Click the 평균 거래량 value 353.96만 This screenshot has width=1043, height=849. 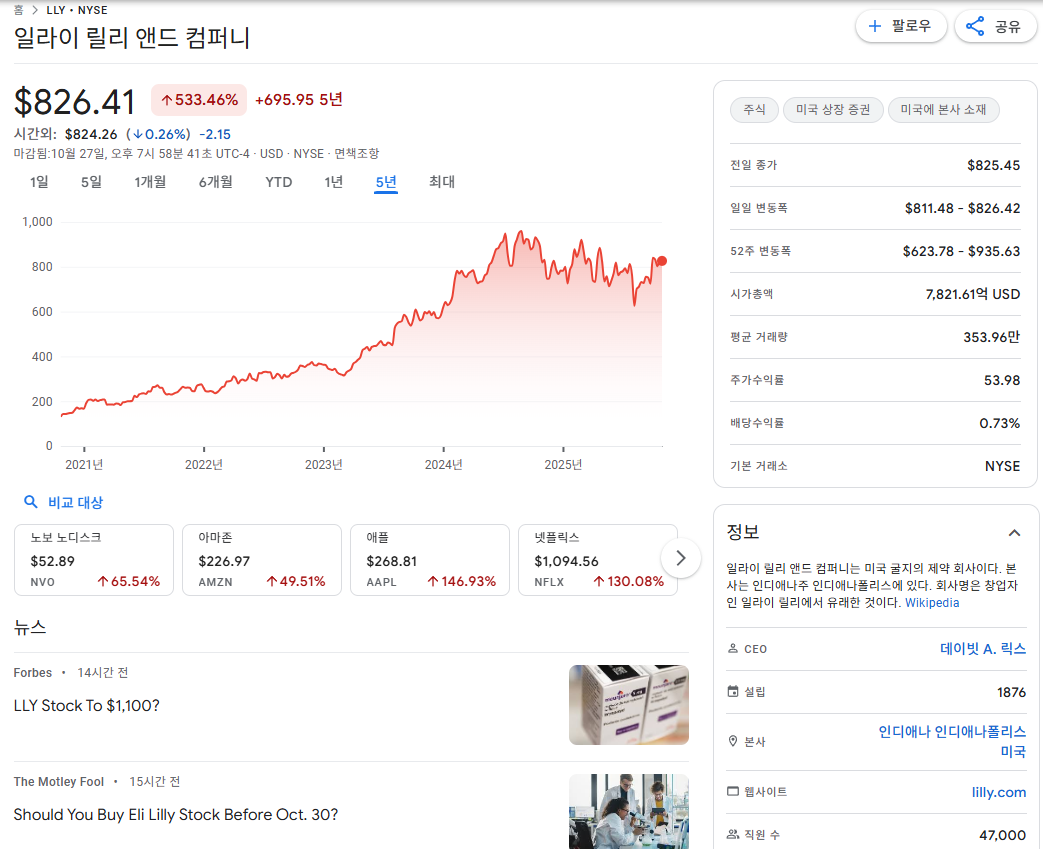(x=991, y=337)
